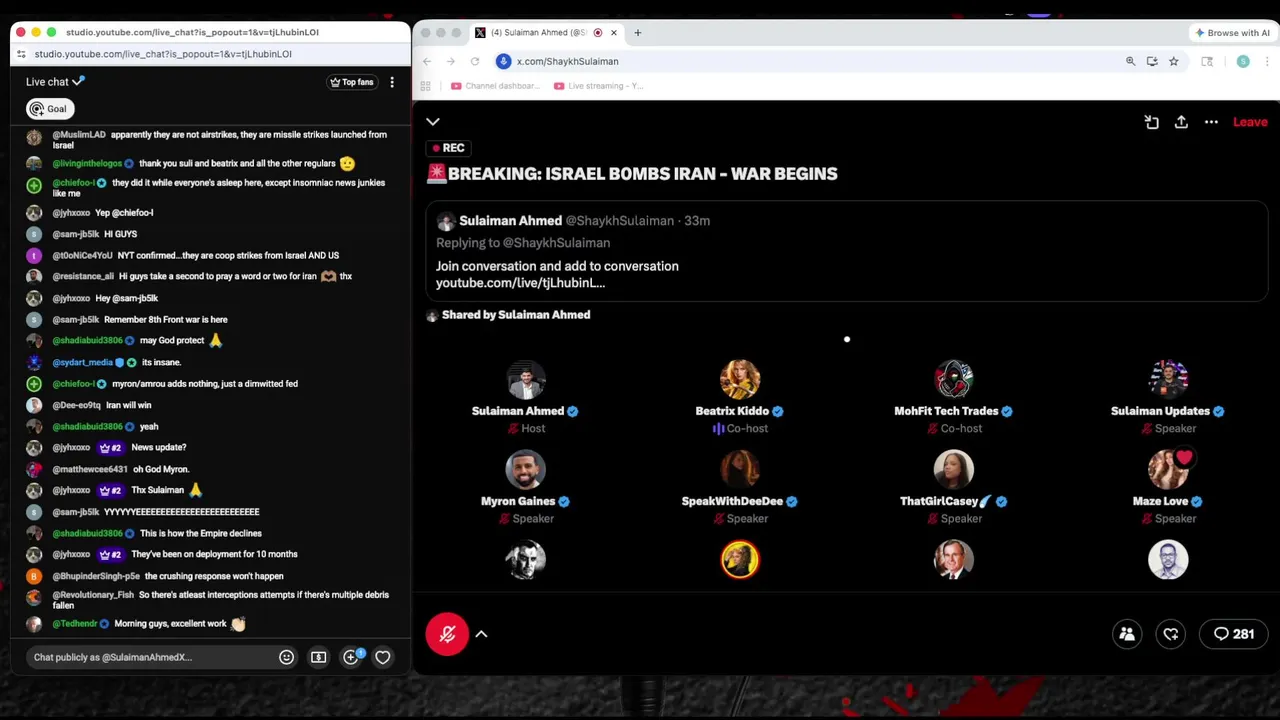1280x720 pixels.
Task: Close the Sulaiman Ahmed X tab
Action: [614, 33]
